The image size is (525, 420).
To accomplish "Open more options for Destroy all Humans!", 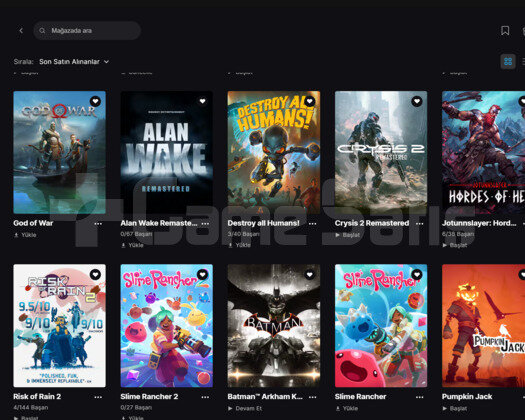I will 312,223.
